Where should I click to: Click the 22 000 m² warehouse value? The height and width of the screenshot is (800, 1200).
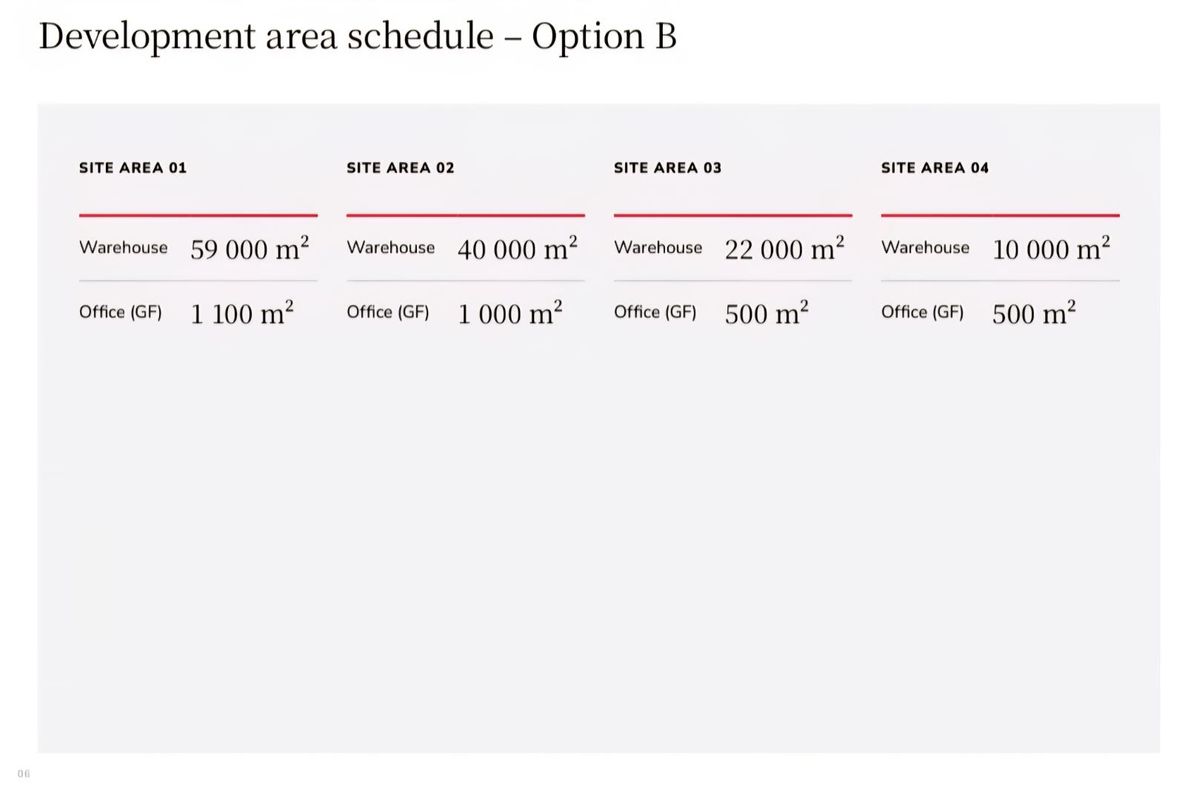[785, 249]
